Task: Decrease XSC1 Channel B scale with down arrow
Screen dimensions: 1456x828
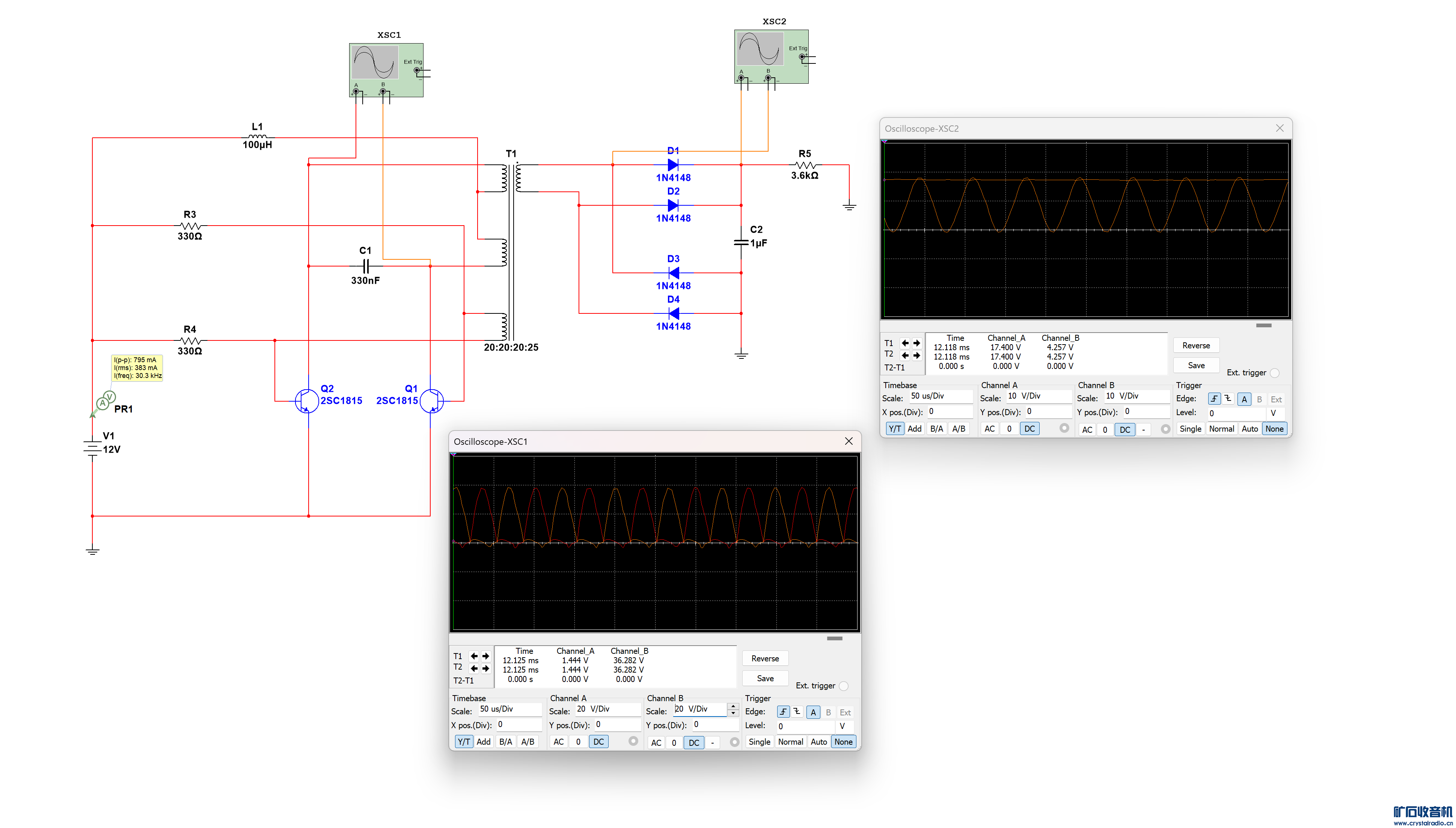Action: (733, 713)
